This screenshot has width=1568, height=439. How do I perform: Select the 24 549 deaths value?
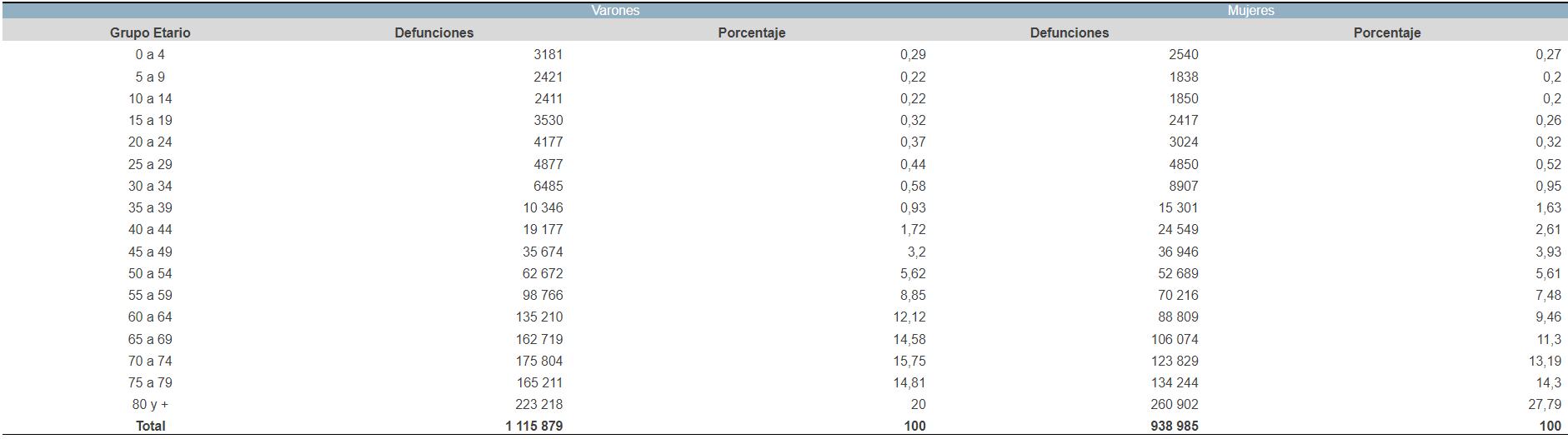[1177, 229]
